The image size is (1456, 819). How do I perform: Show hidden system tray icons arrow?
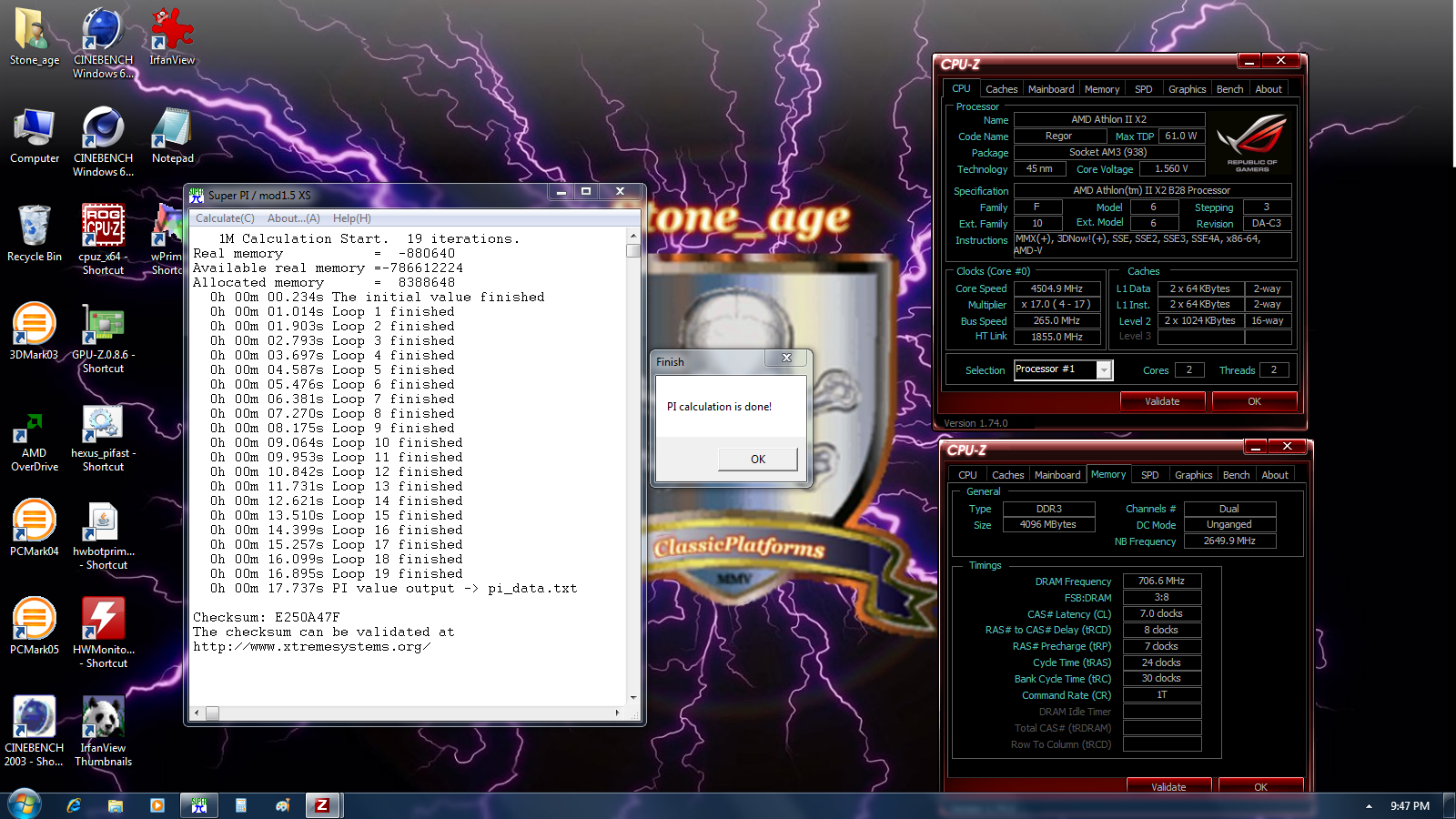point(1369,806)
